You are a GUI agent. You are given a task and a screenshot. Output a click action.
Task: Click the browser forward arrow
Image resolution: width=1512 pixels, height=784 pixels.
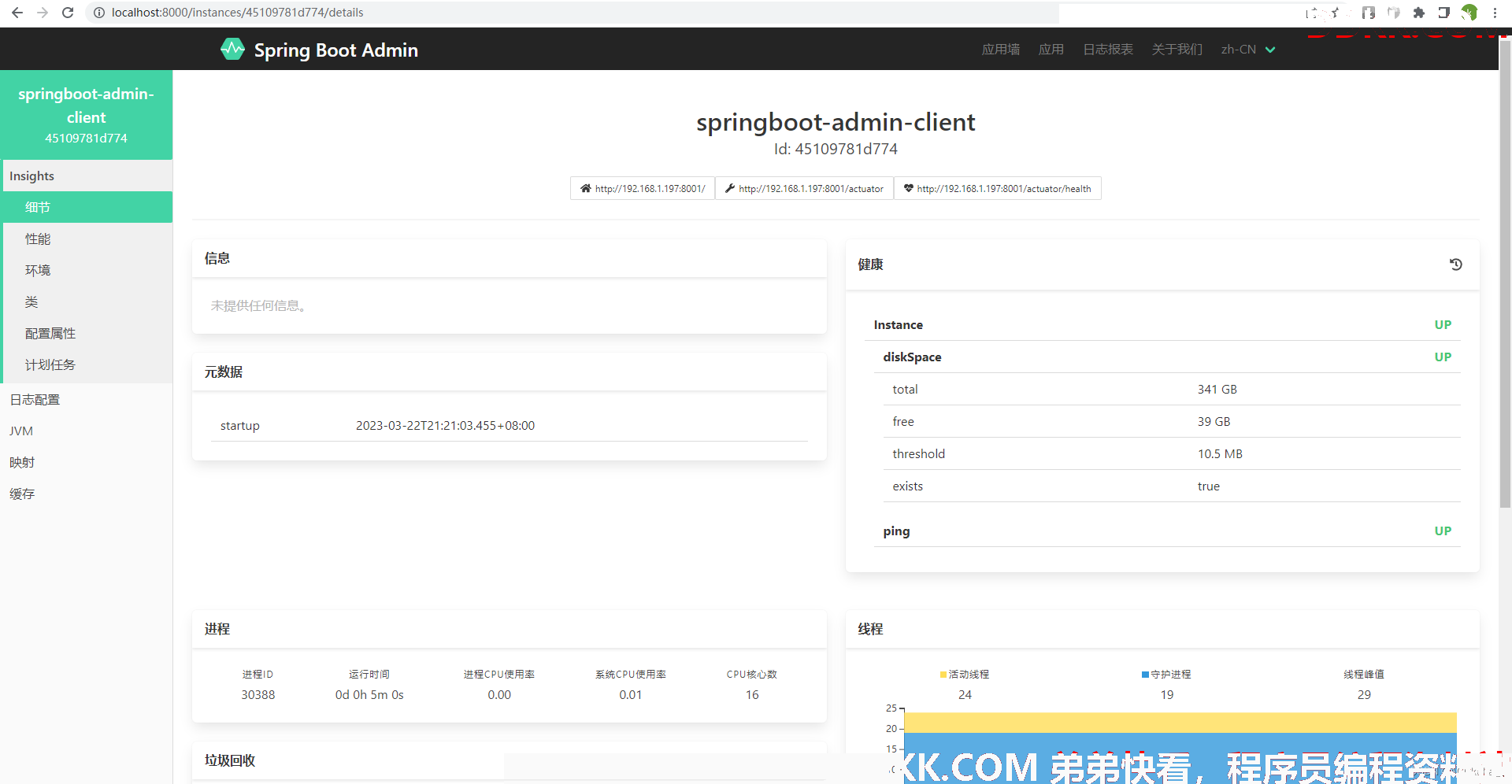pos(43,13)
